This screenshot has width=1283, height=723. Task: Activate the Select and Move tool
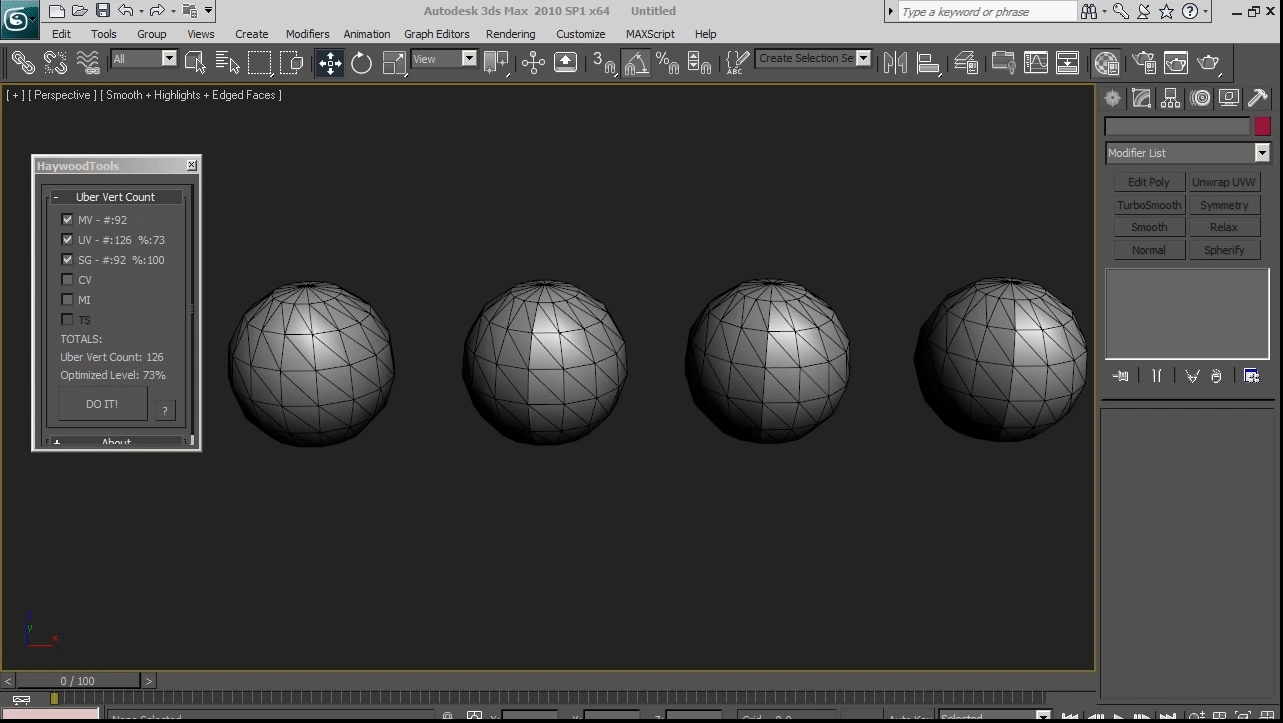(330, 63)
